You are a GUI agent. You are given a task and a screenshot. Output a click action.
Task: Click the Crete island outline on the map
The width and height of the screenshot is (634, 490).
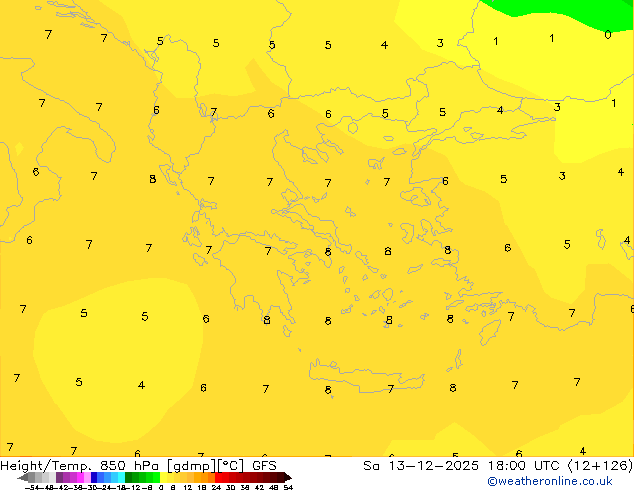pyautogui.click(x=366, y=376)
